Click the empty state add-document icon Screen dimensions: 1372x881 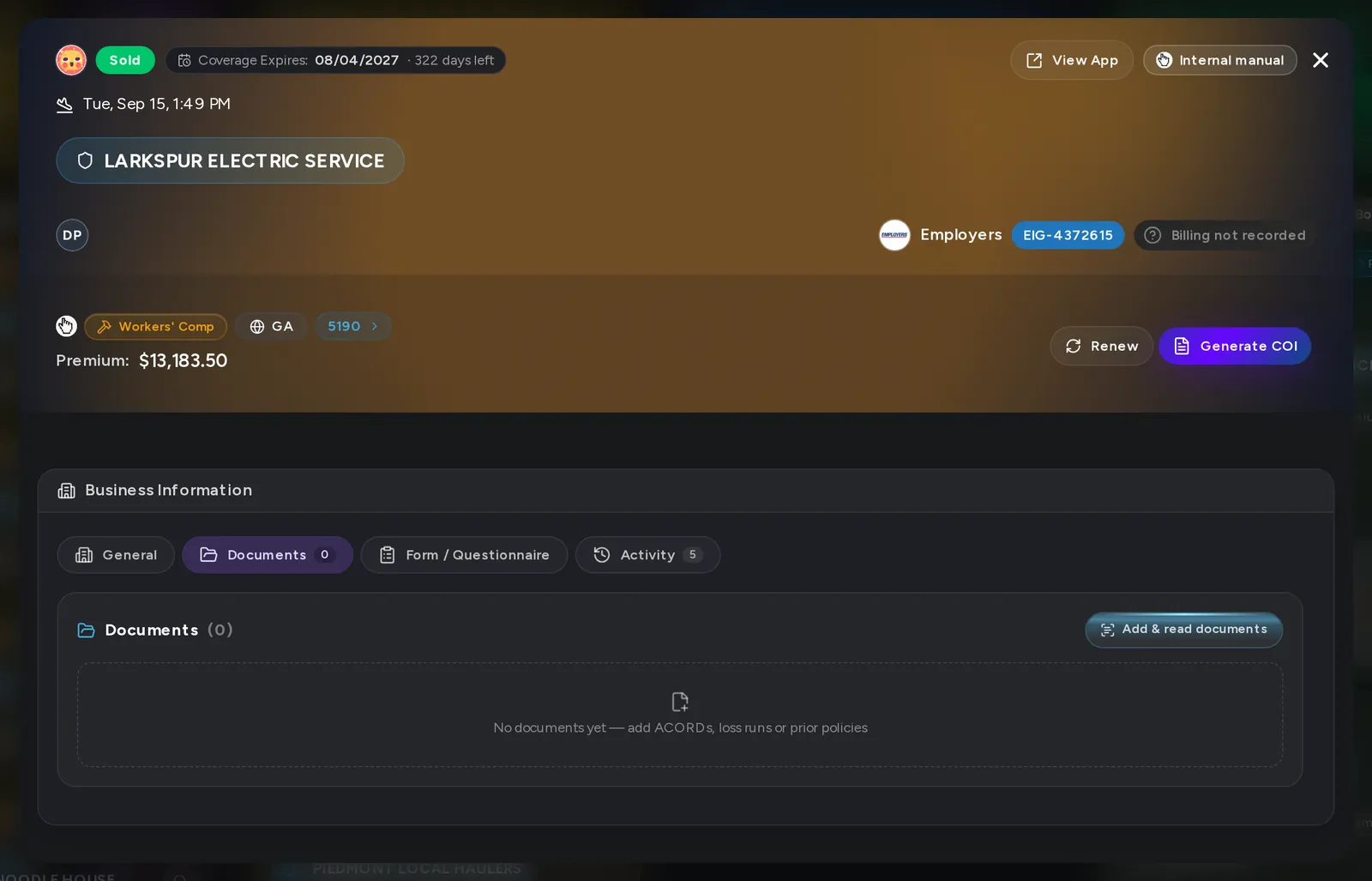click(680, 702)
